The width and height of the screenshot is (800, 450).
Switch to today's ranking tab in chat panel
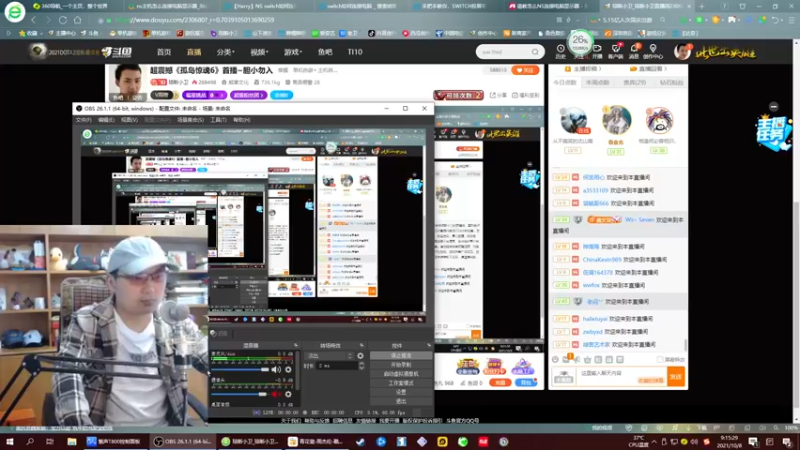pos(565,82)
